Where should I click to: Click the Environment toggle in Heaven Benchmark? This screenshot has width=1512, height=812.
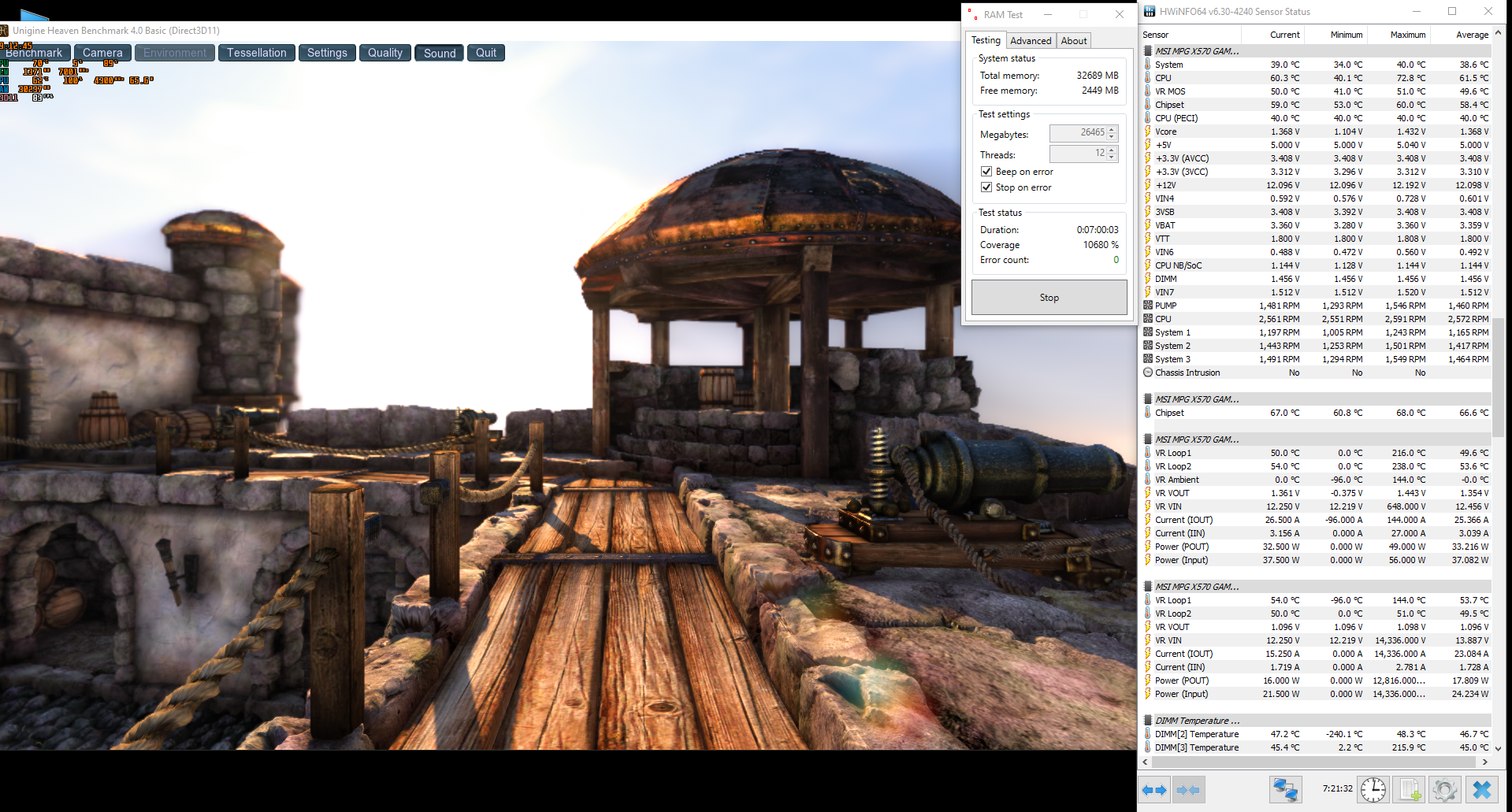click(x=174, y=53)
